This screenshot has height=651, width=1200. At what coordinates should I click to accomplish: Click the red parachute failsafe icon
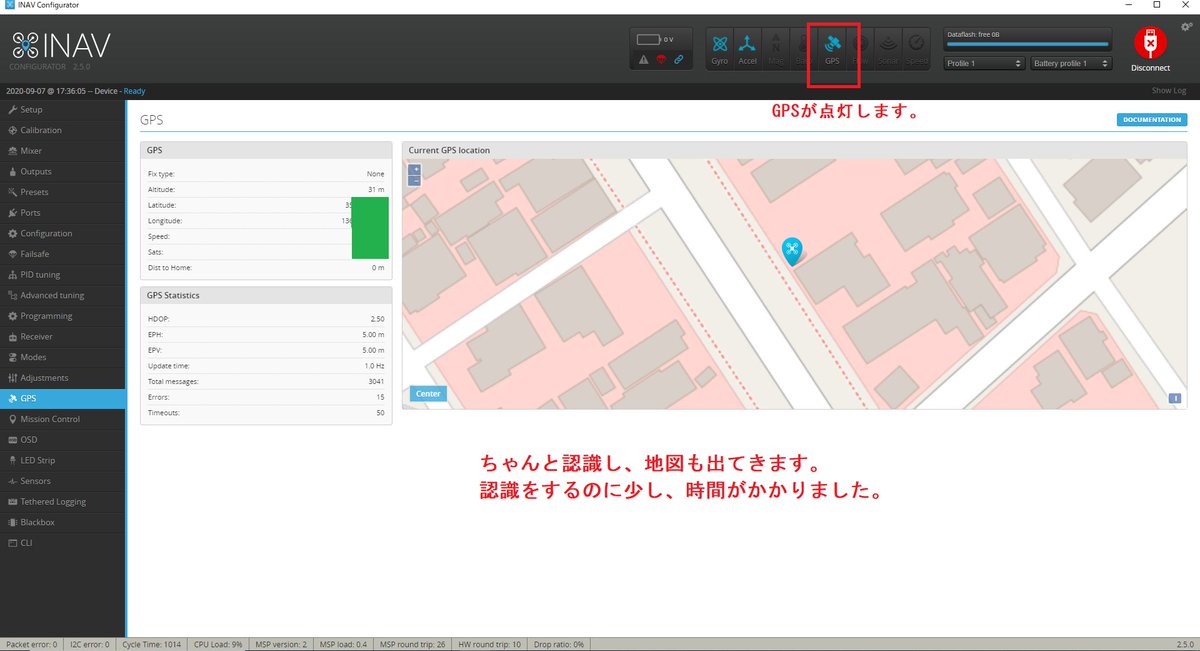661,60
